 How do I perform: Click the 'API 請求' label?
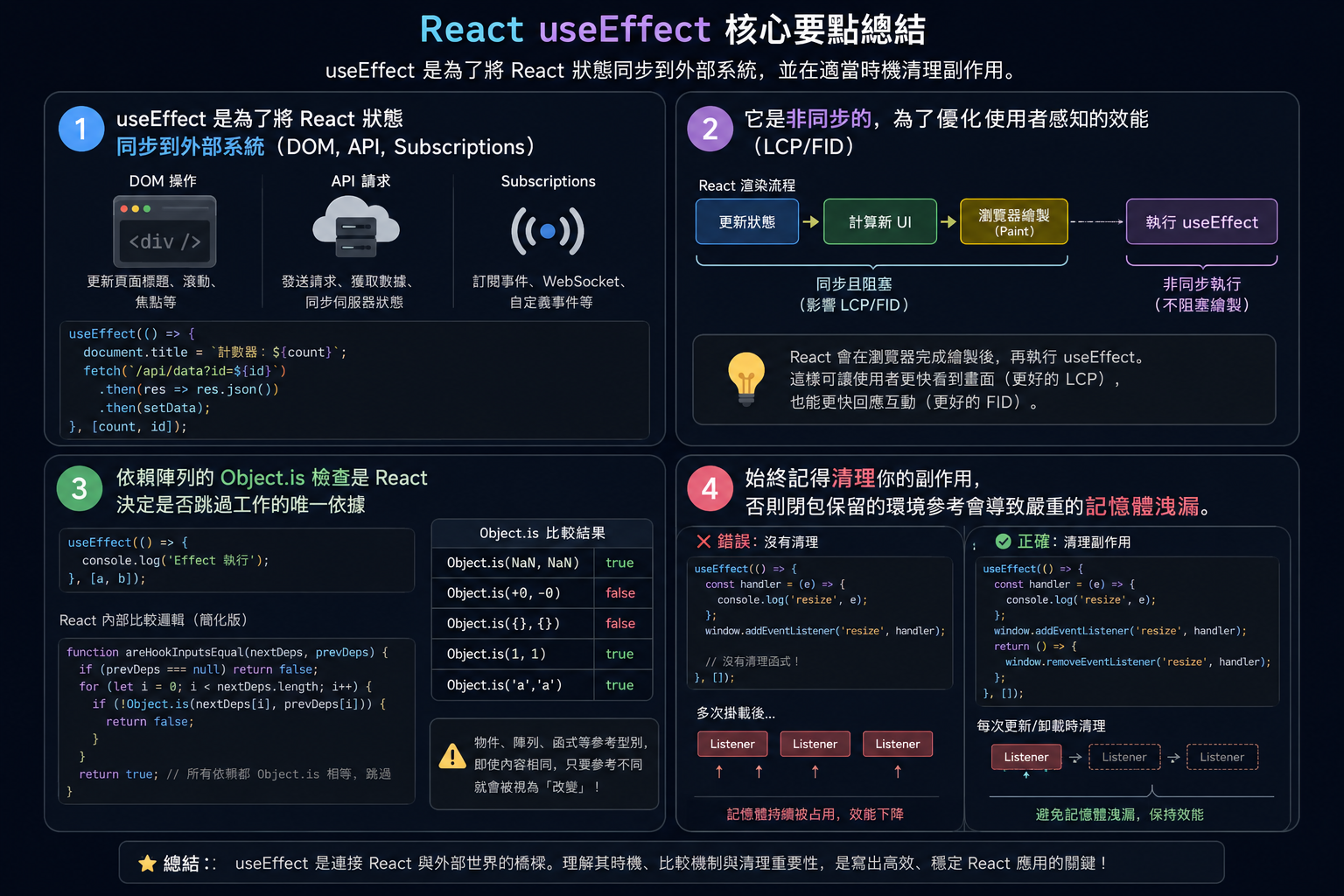point(360,181)
